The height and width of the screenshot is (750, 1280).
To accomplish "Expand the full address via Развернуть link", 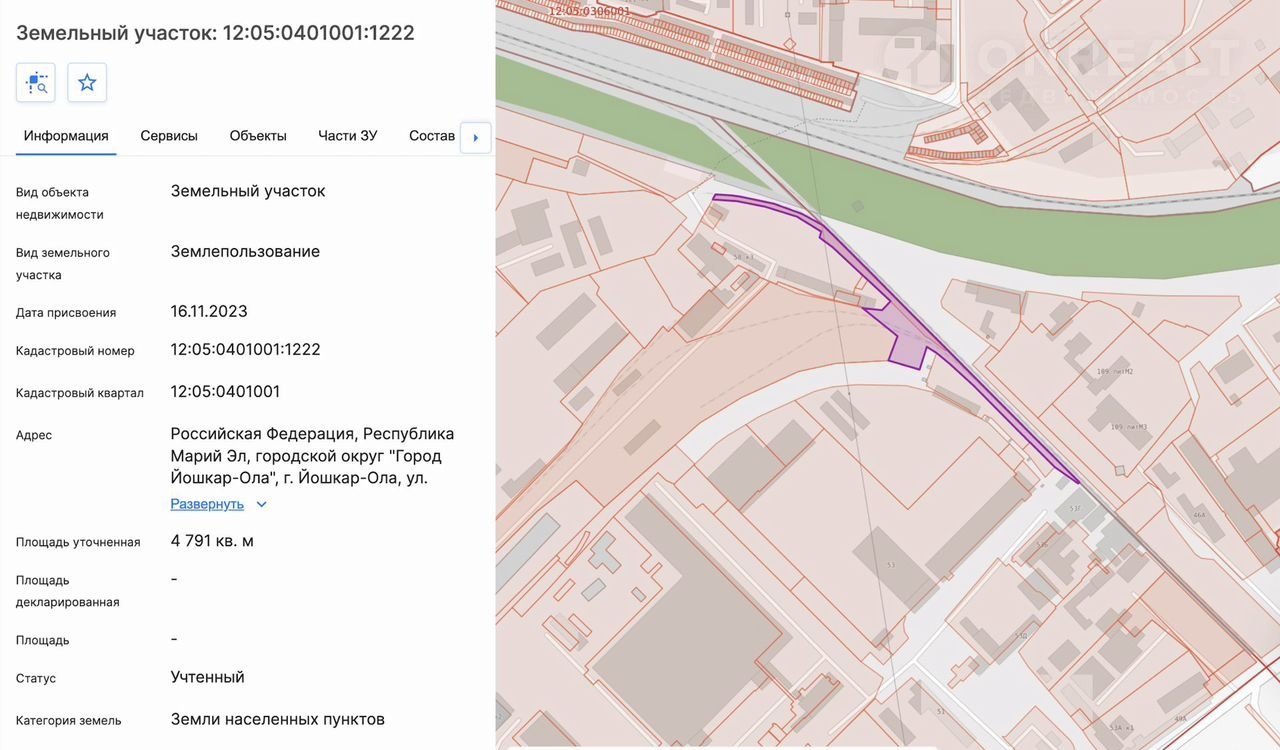I will tap(207, 504).
